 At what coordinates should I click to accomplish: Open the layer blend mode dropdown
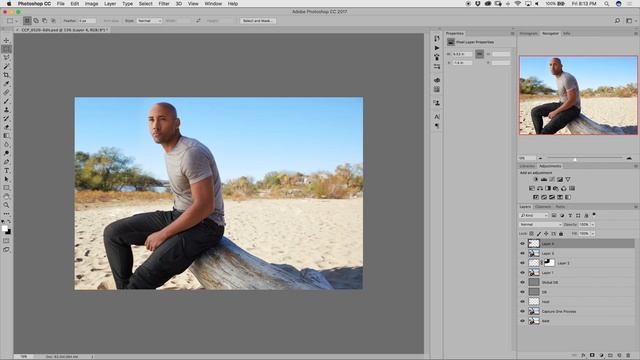pyautogui.click(x=540, y=224)
